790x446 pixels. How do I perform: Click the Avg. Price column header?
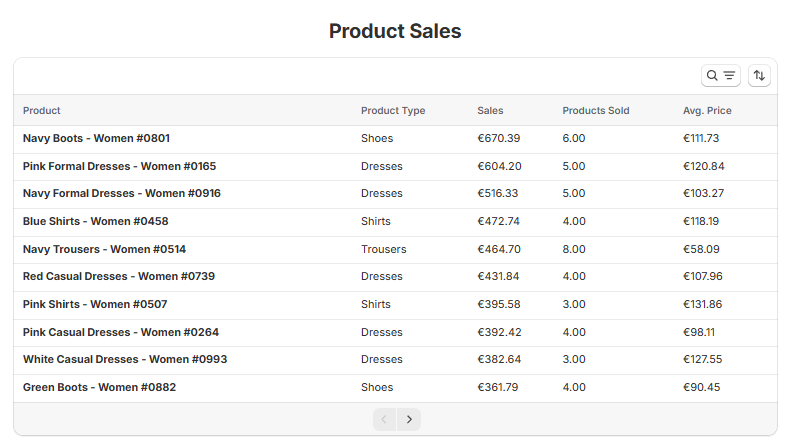pyautogui.click(x=707, y=110)
